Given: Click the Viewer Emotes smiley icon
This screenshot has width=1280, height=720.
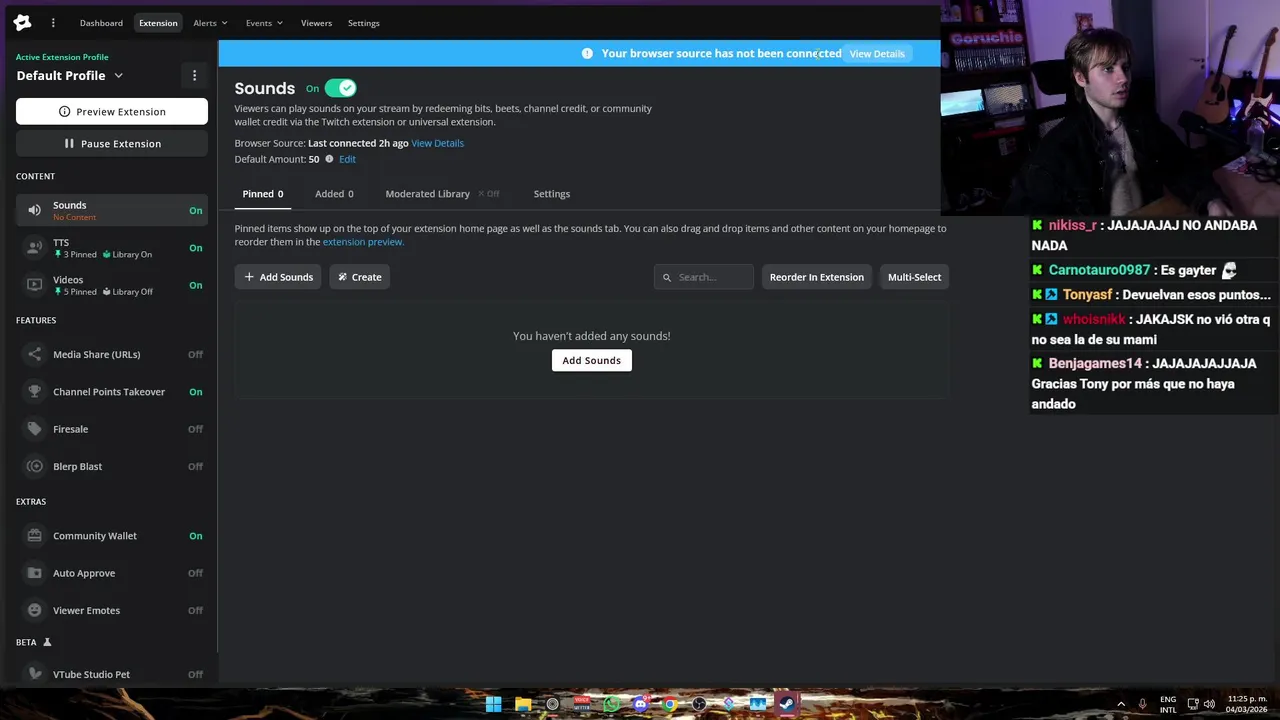Looking at the screenshot, I should coord(35,610).
